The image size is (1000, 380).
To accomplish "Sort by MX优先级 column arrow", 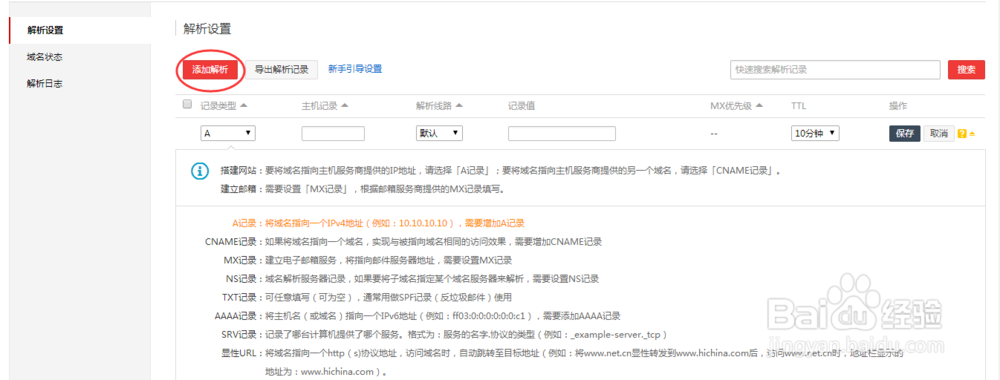I will tap(760, 106).
